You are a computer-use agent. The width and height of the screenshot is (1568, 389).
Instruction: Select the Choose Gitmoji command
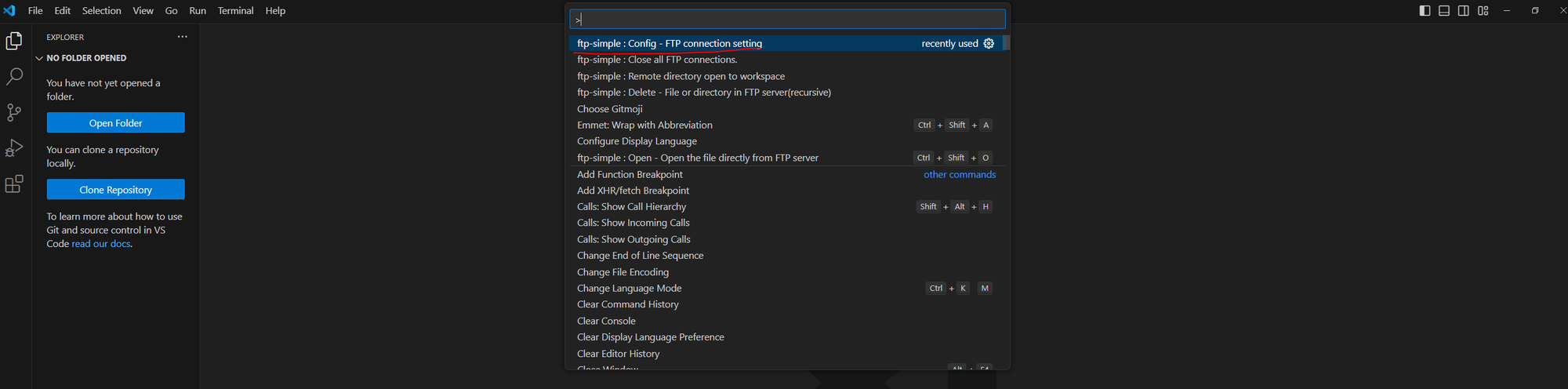(786, 109)
